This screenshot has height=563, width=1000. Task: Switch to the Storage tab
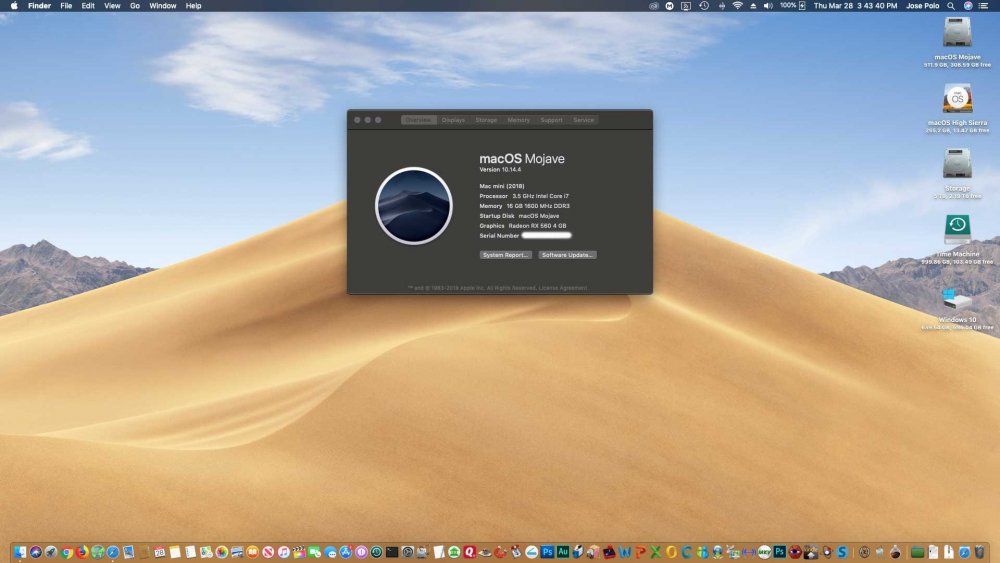486,120
